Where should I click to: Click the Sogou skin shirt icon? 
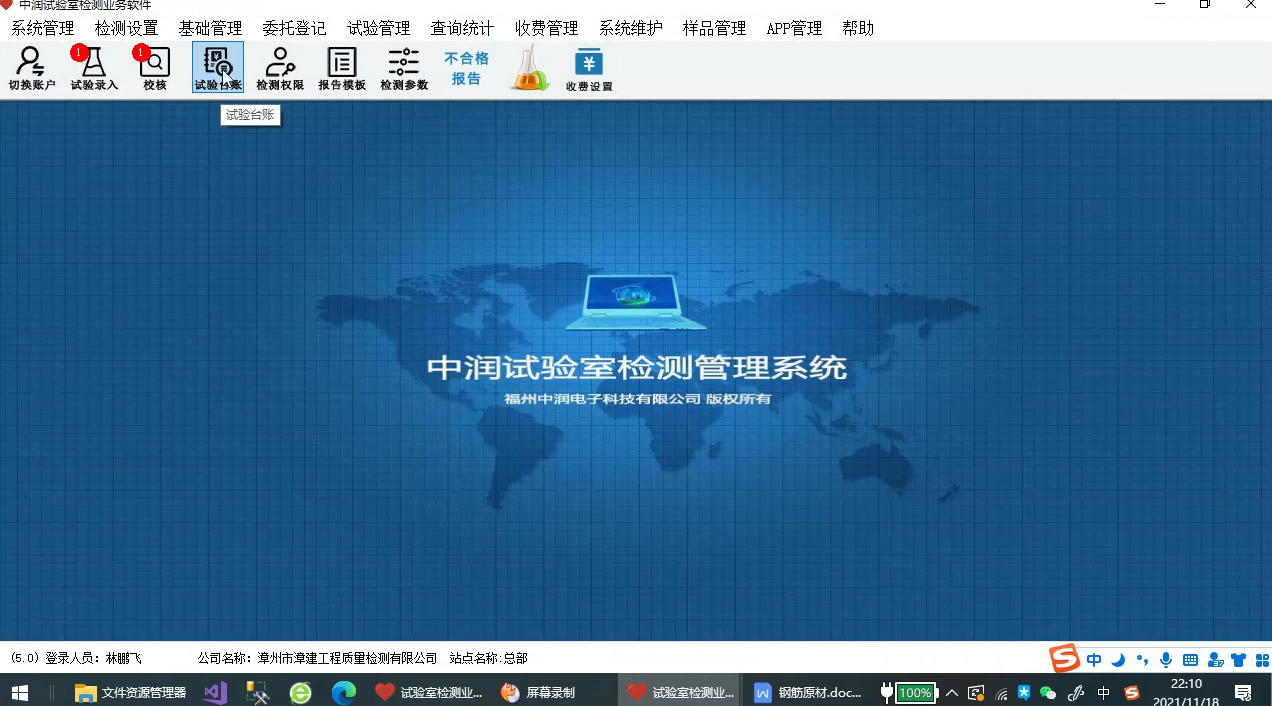tap(1239, 660)
